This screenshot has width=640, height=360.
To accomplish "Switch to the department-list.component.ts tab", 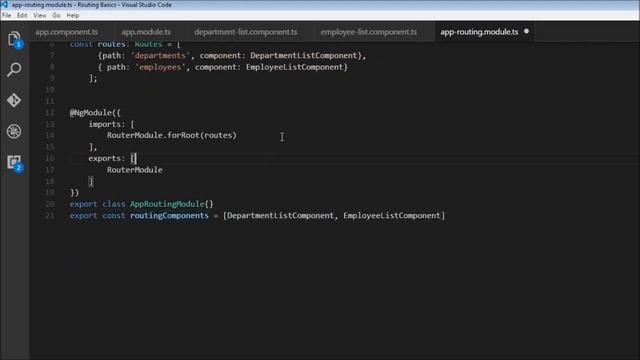I will 246,32.
